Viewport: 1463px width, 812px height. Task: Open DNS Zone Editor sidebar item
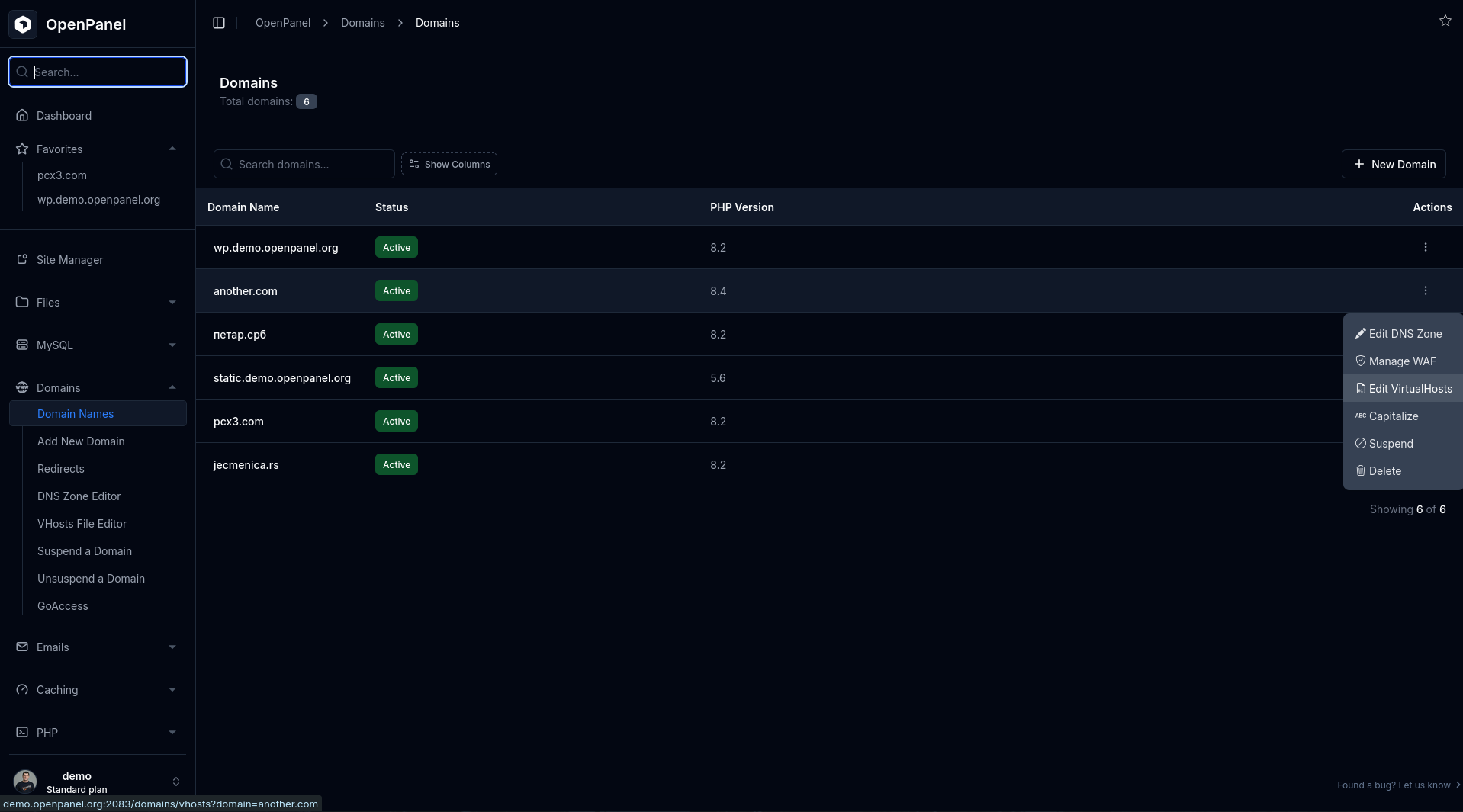click(79, 496)
